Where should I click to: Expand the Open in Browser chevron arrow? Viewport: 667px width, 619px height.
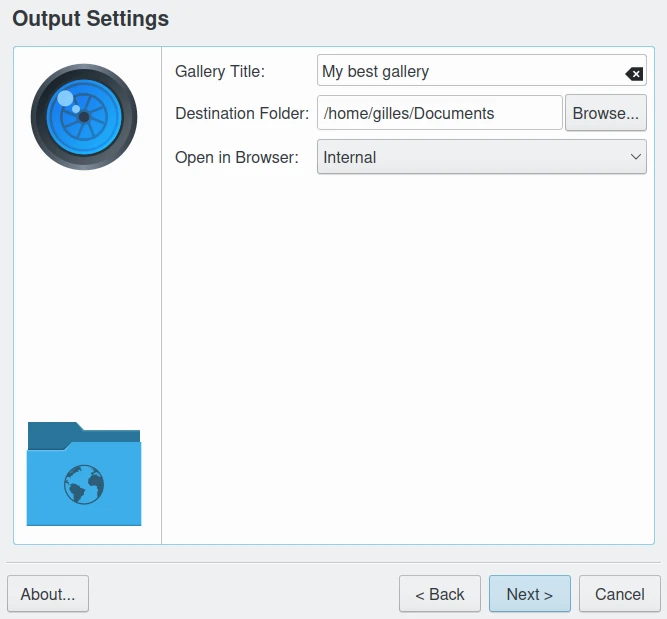tap(636, 157)
